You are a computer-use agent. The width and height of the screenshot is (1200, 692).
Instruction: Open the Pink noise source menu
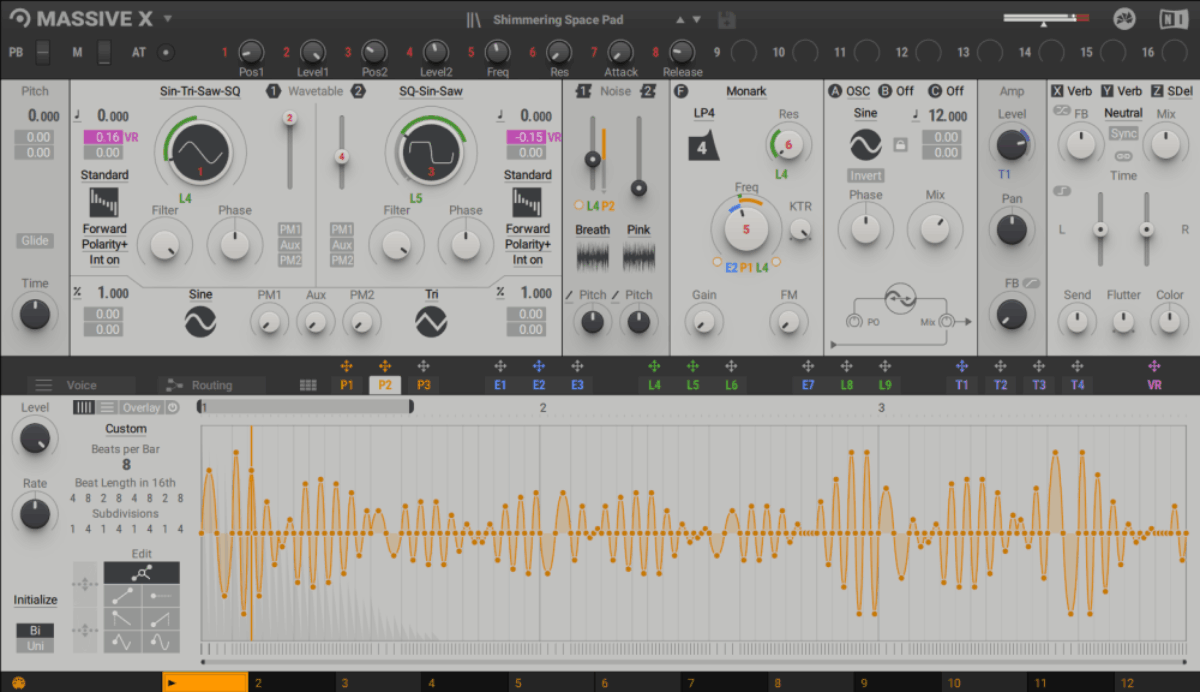pyautogui.click(x=639, y=230)
